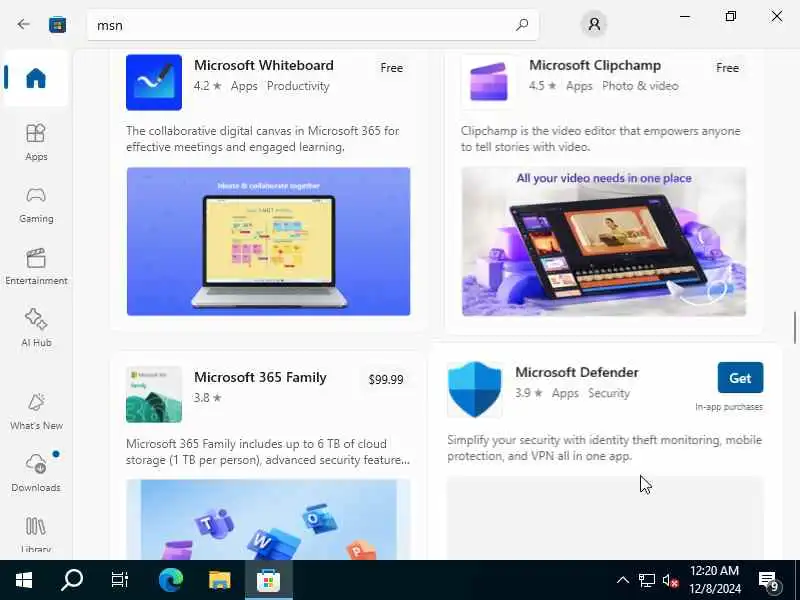800x600 pixels.
Task: Click the Clipchamp video editor screenshot
Action: [x=604, y=241]
